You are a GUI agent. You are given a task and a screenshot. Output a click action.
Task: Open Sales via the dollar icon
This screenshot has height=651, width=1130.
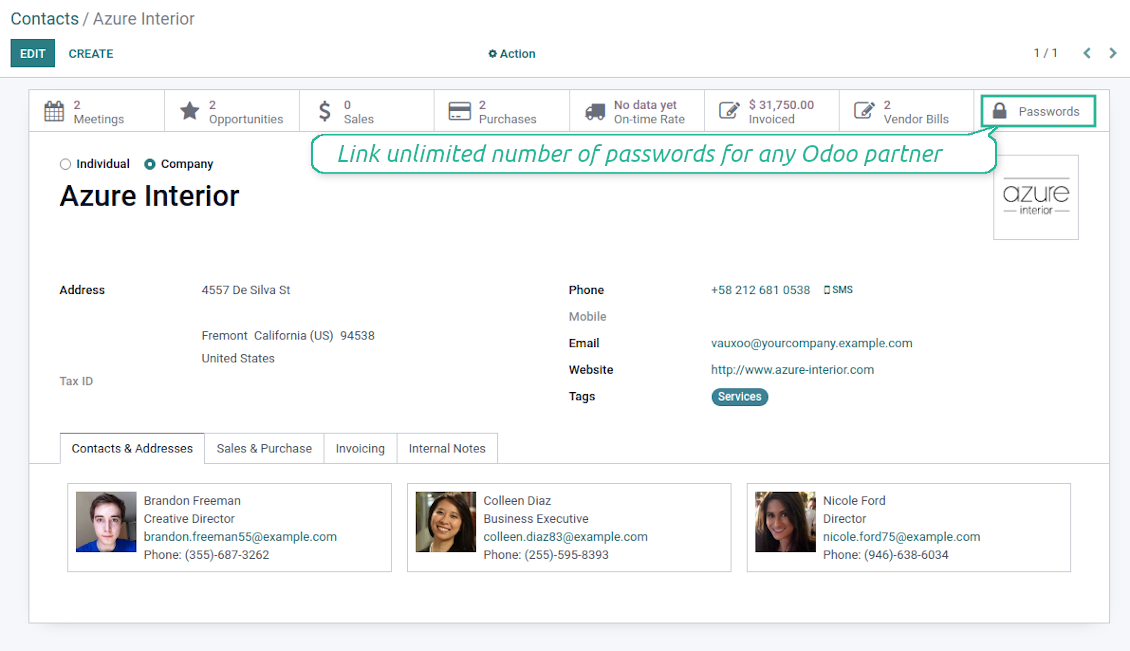coord(325,111)
